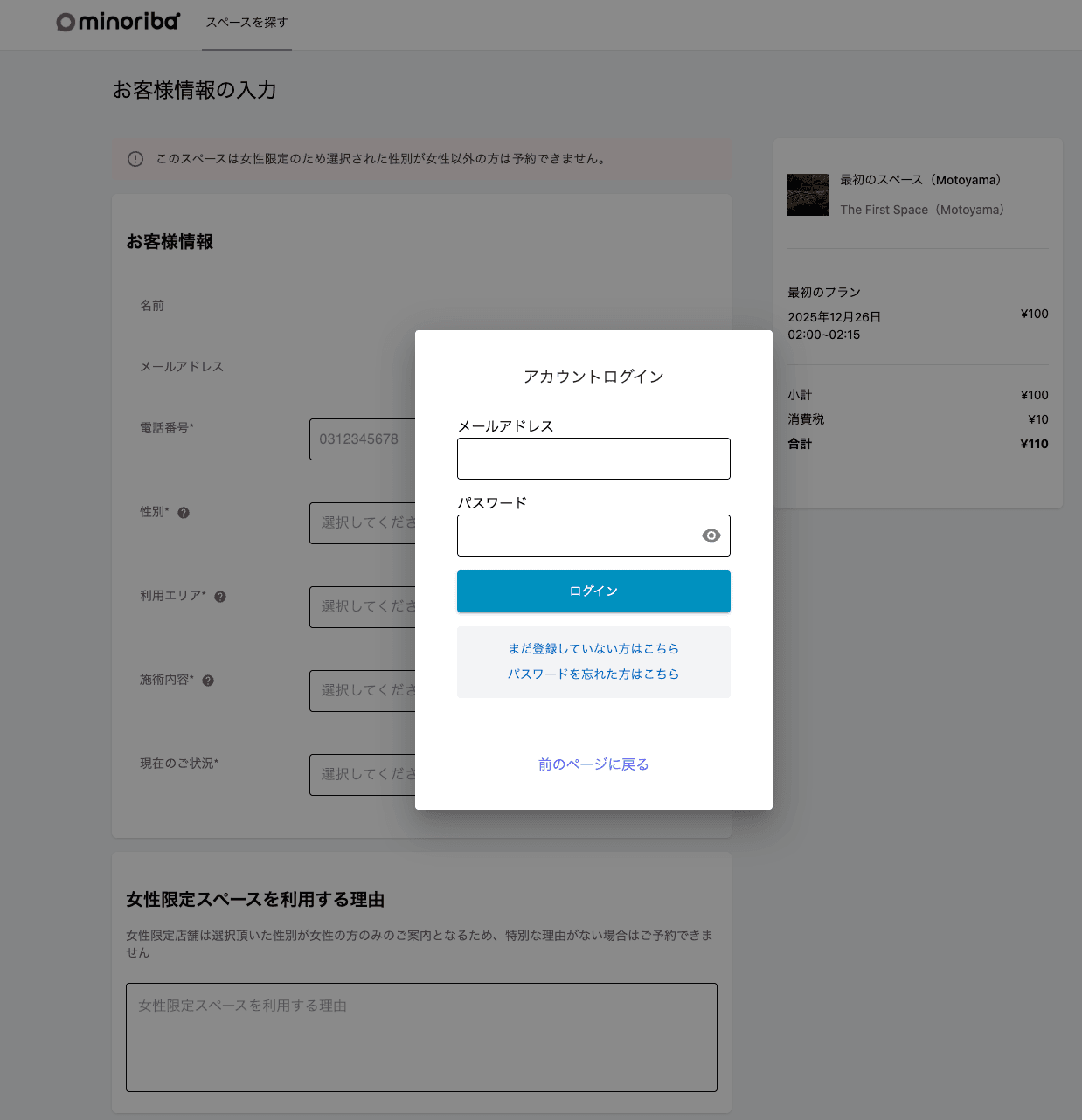Toggle the password visibility eye icon
Screen dimensions: 1082x1120
point(711,536)
